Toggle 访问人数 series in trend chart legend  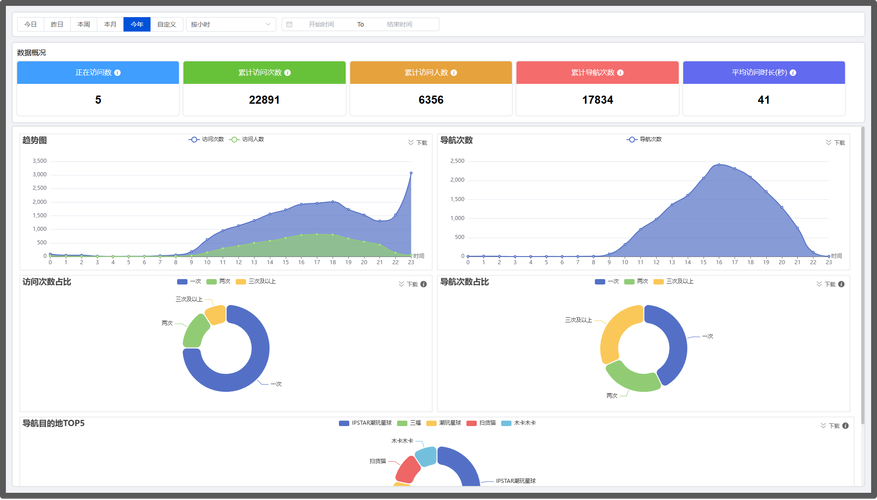tap(246, 139)
